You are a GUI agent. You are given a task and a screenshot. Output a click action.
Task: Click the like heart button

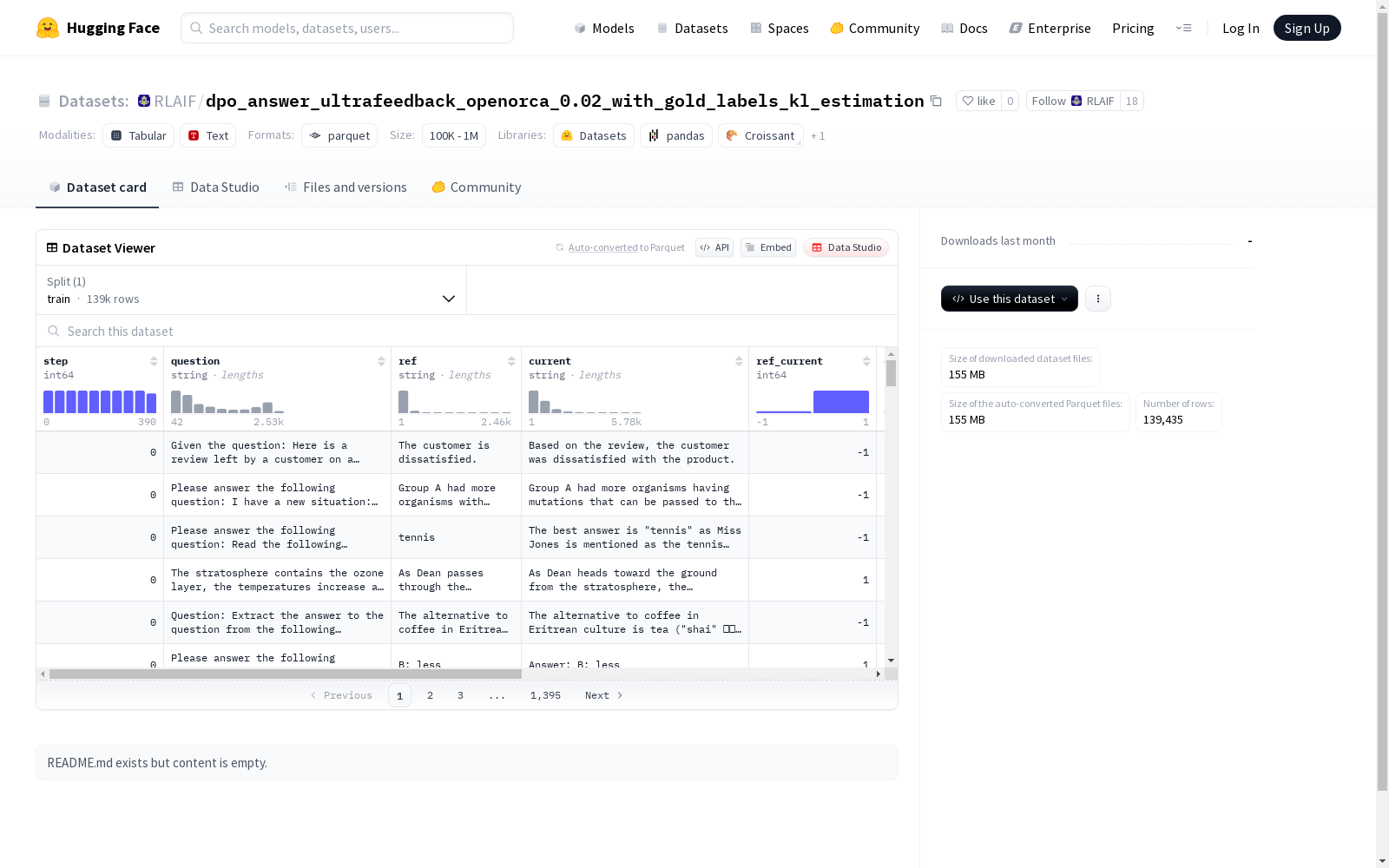[x=978, y=101]
